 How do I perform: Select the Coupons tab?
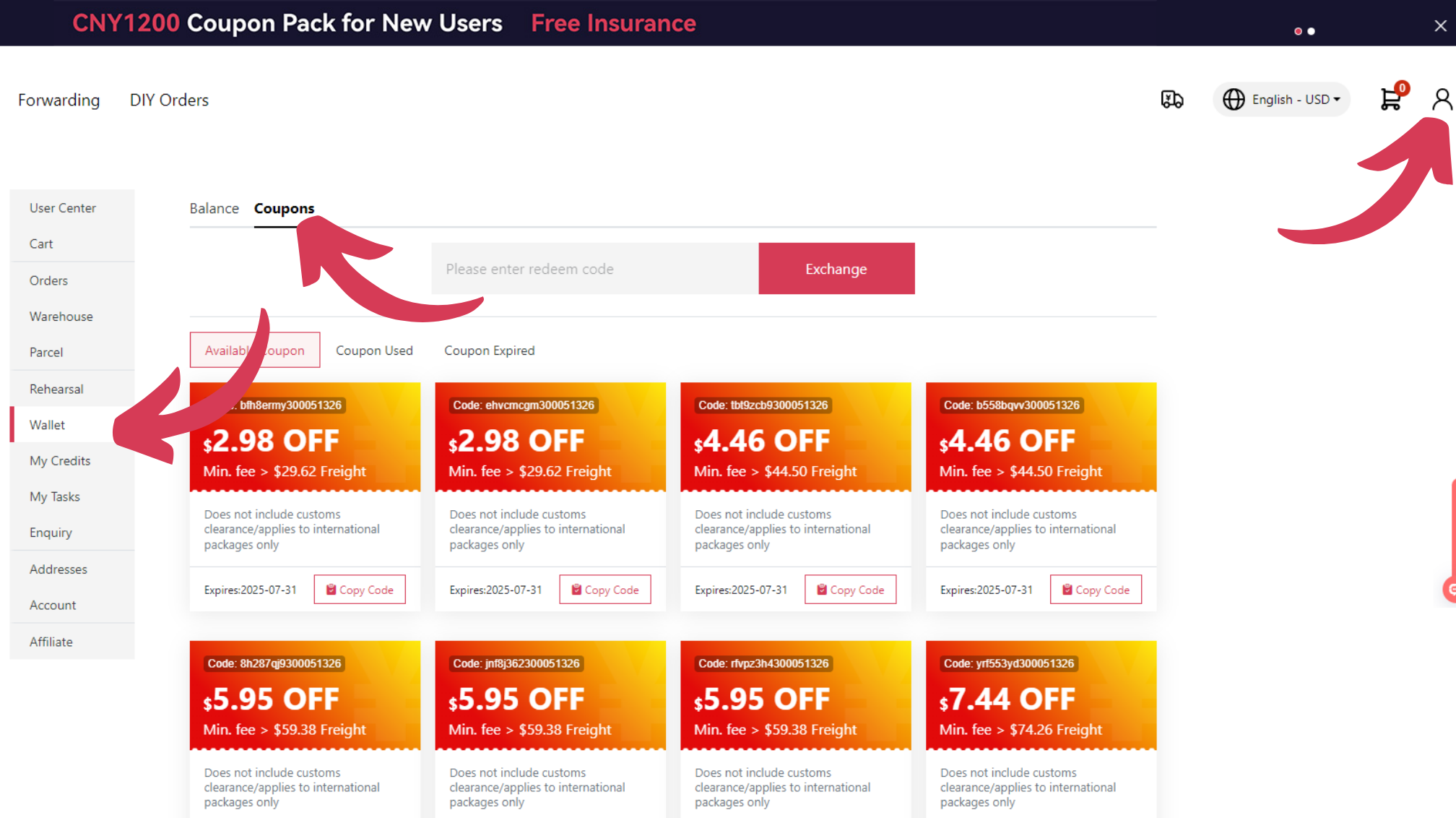(284, 208)
